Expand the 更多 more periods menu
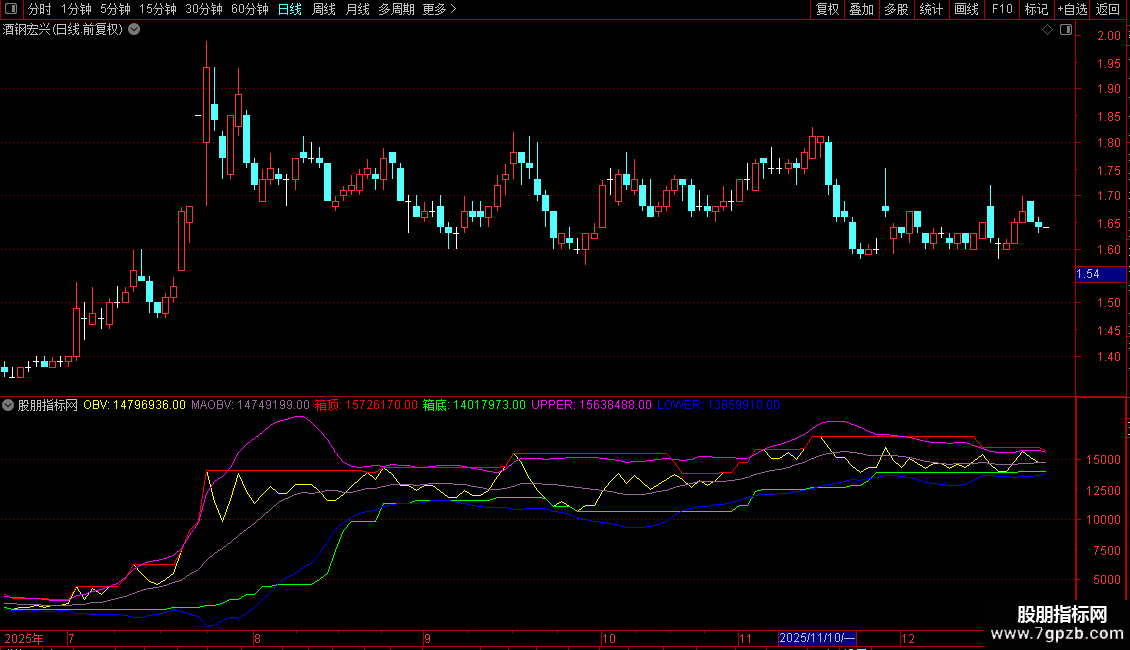Image resolution: width=1130 pixels, height=650 pixels. [439, 9]
